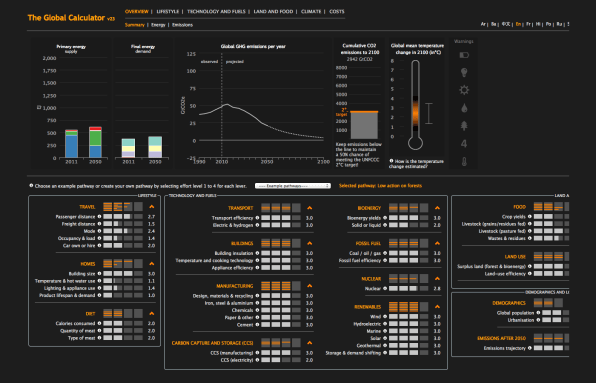Click the tree warning icon
Viewport: 596px width, 383px height.
464,126
